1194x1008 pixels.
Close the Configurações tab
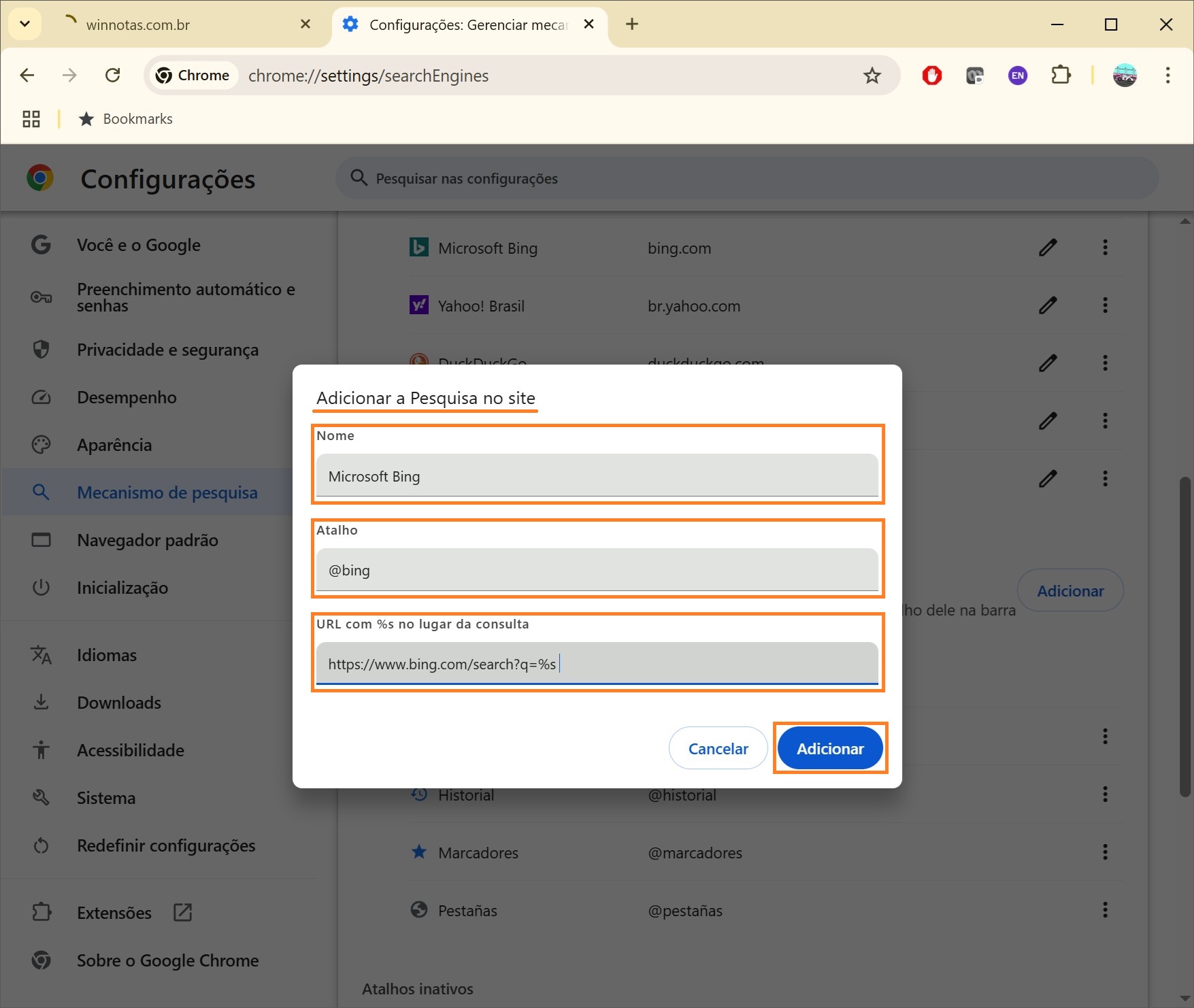[x=589, y=24]
